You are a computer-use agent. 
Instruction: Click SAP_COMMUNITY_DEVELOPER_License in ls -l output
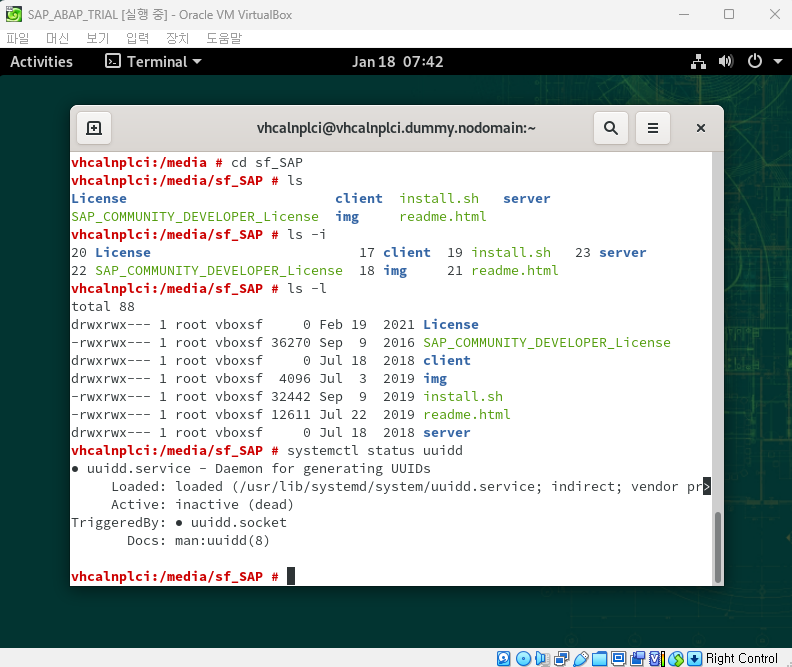[x=547, y=343]
